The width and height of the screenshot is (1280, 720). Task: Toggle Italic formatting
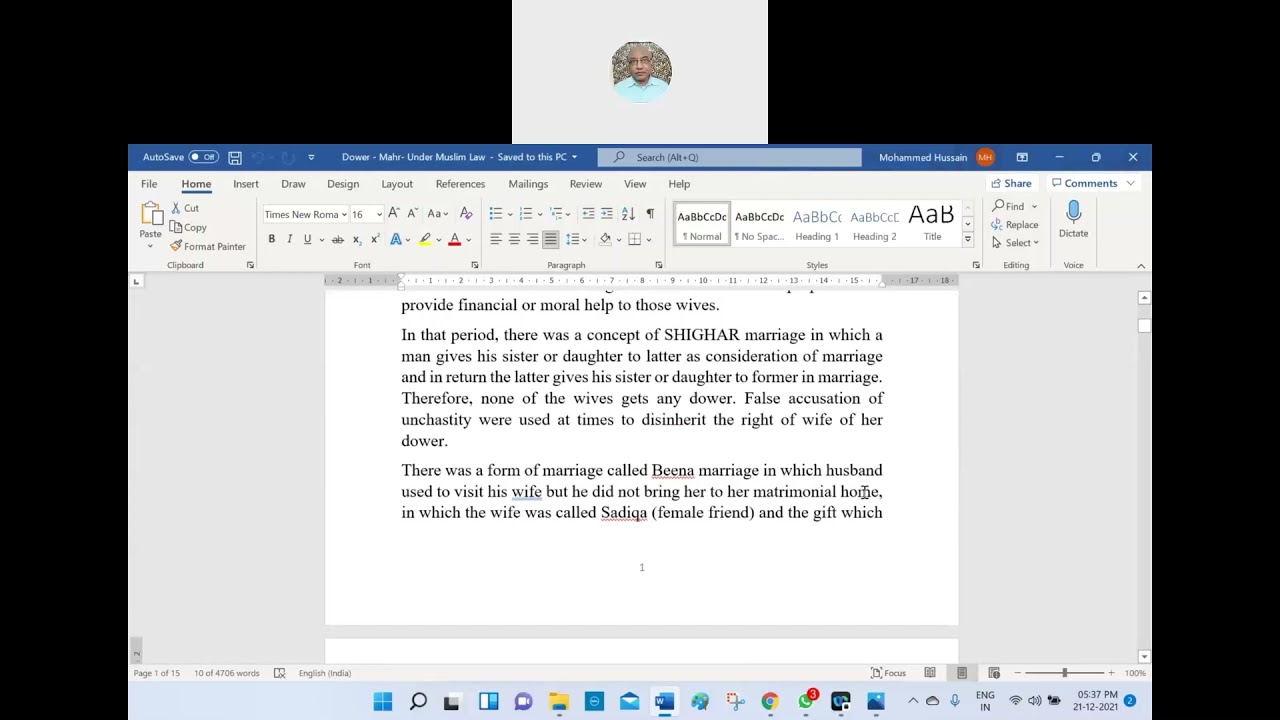click(x=289, y=239)
